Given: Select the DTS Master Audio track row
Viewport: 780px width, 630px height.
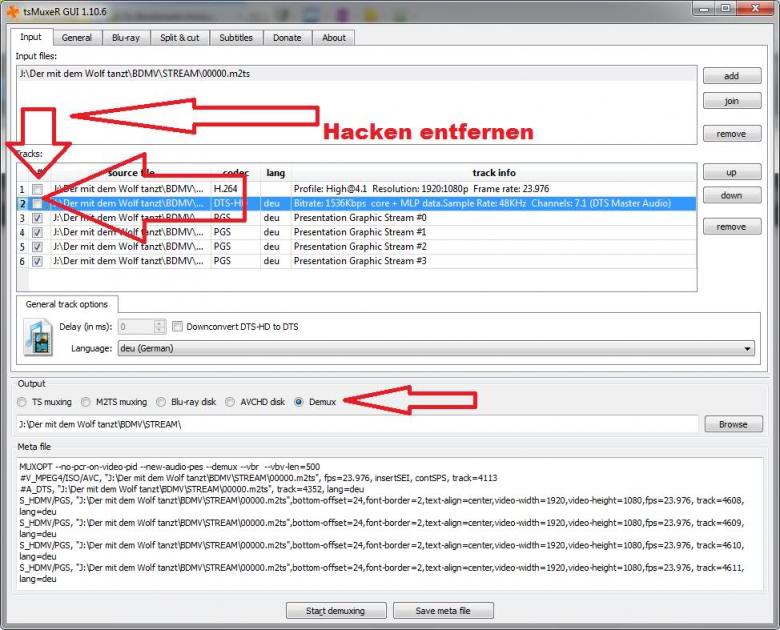Looking at the screenshot, I should pyautogui.click(x=357, y=204).
